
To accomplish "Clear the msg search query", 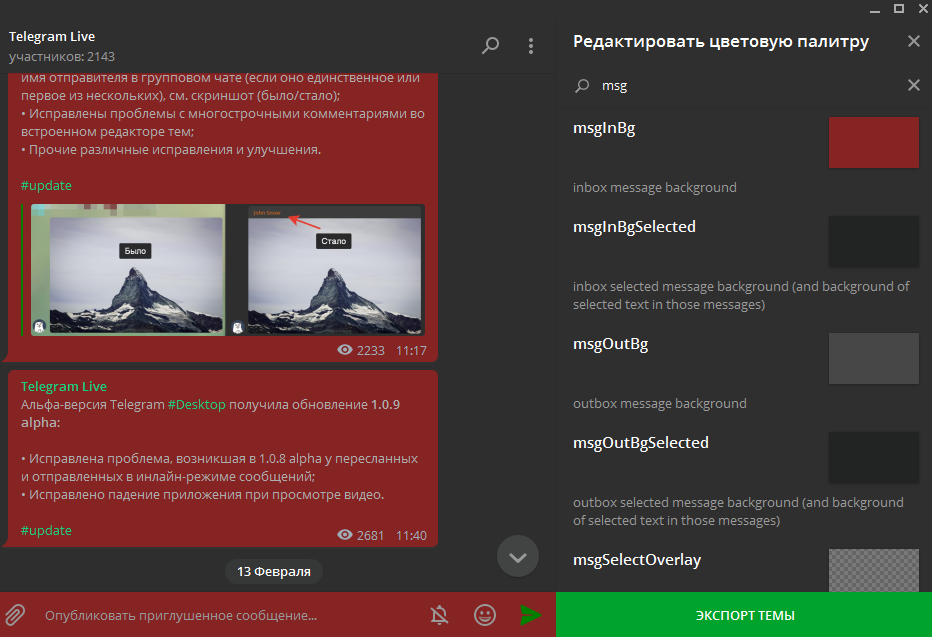I will coord(913,86).
